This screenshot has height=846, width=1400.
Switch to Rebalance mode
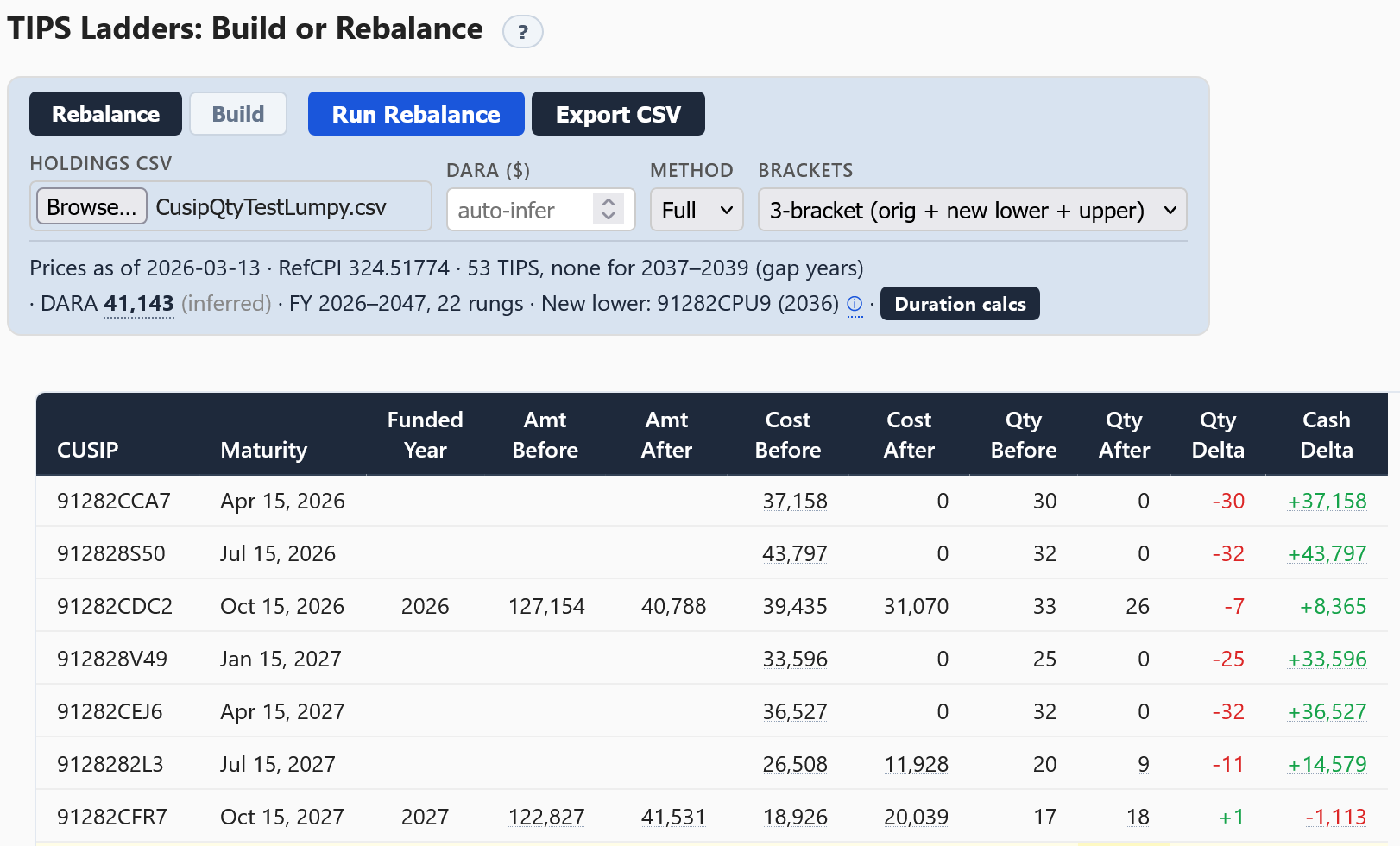(x=105, y=114)
